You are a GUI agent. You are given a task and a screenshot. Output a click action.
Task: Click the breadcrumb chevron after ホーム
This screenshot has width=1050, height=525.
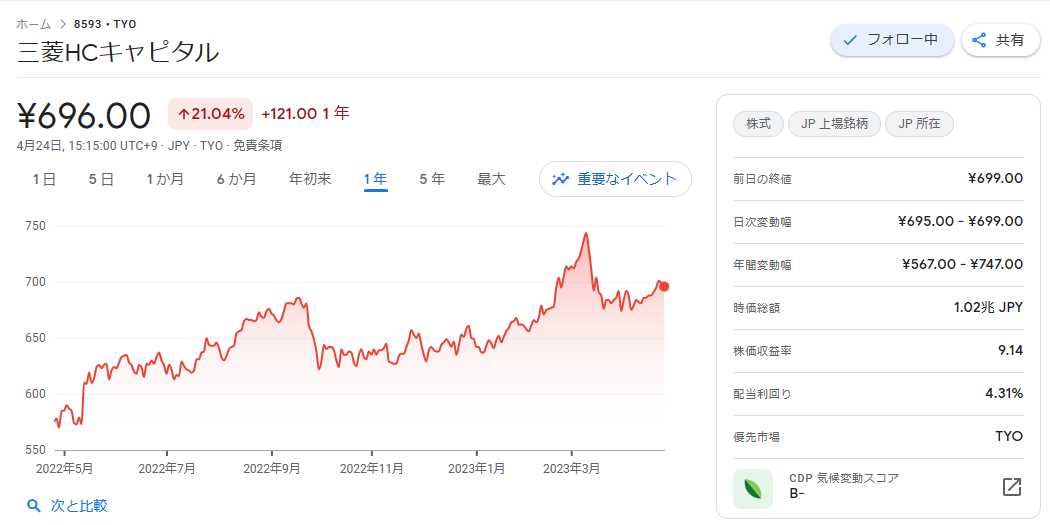point(63,24)
